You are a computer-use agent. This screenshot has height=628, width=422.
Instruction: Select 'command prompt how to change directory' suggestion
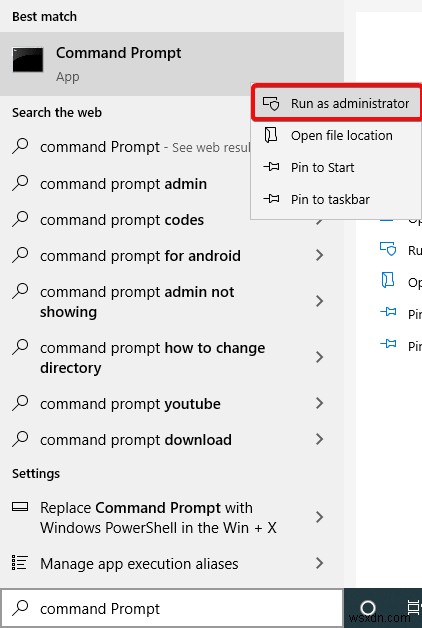[172, 357]
